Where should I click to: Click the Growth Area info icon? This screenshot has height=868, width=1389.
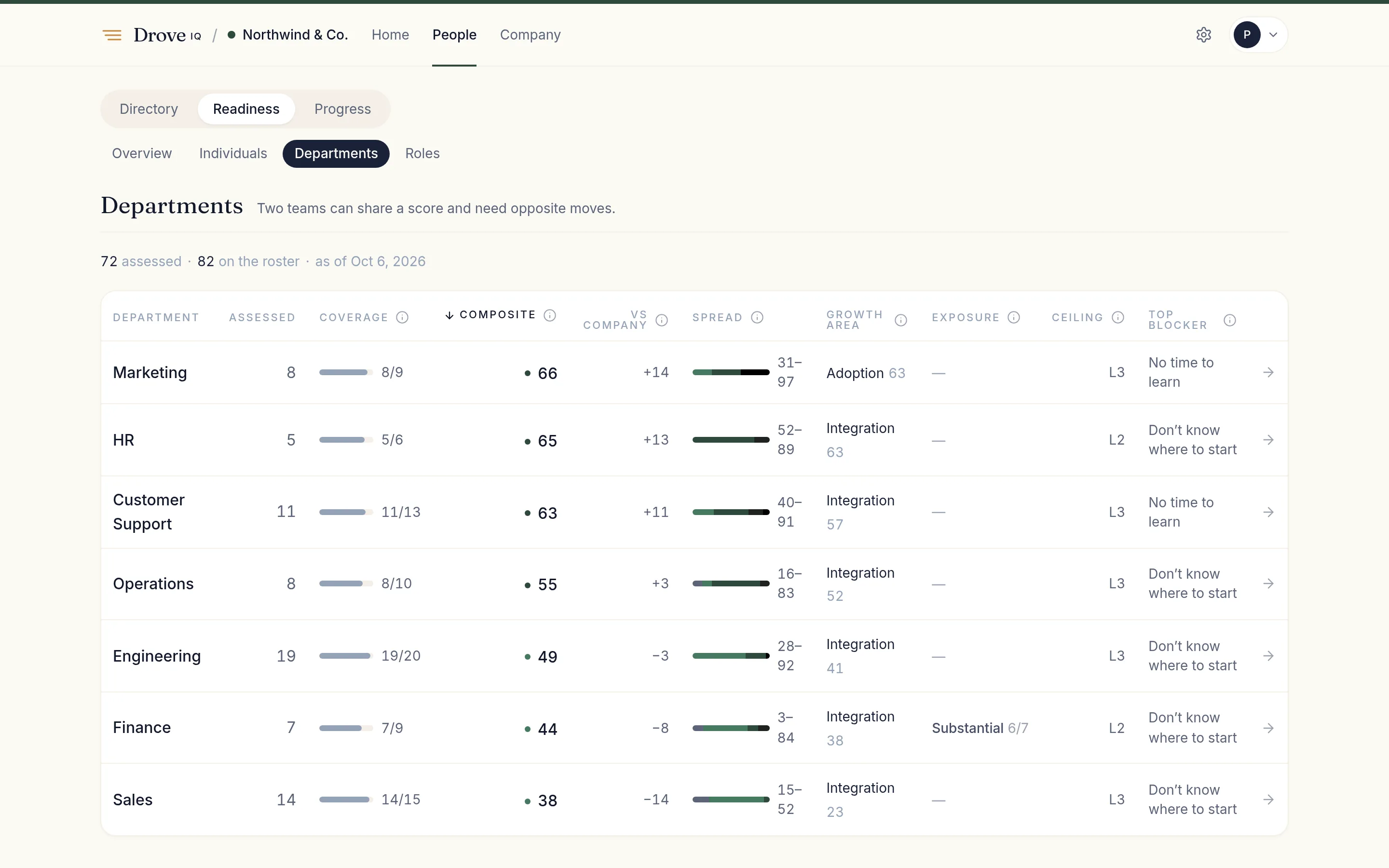pos(901,320)
